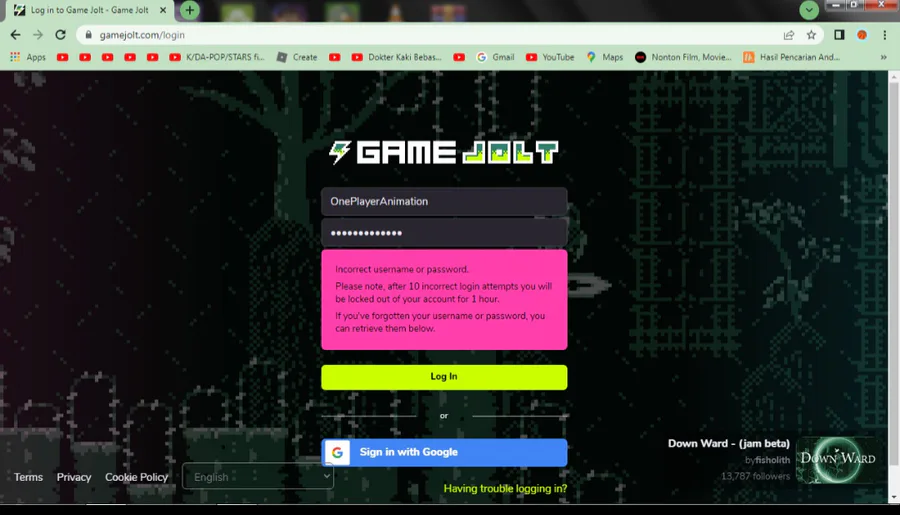The width and height of the screenshot is (900, 515).
Task: Click inside the OnePlayerAnimation username field
Action: click(444, 202)
